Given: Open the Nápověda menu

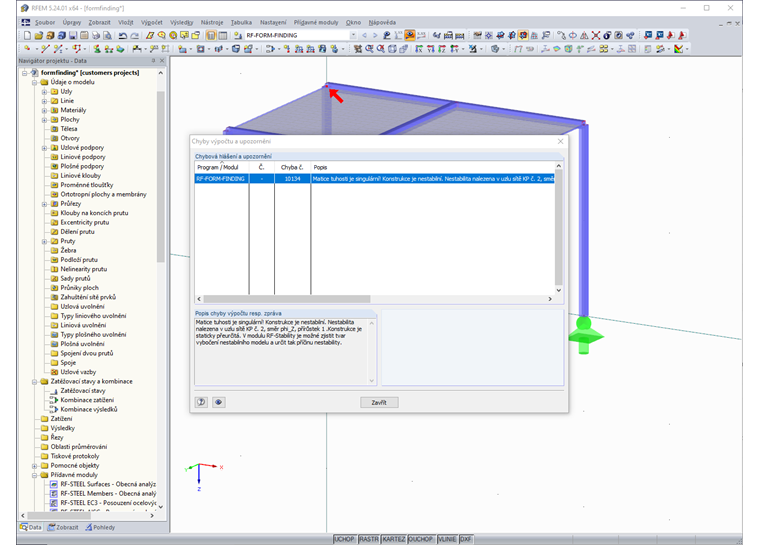Looking at the screenshot, I should 382,22.
